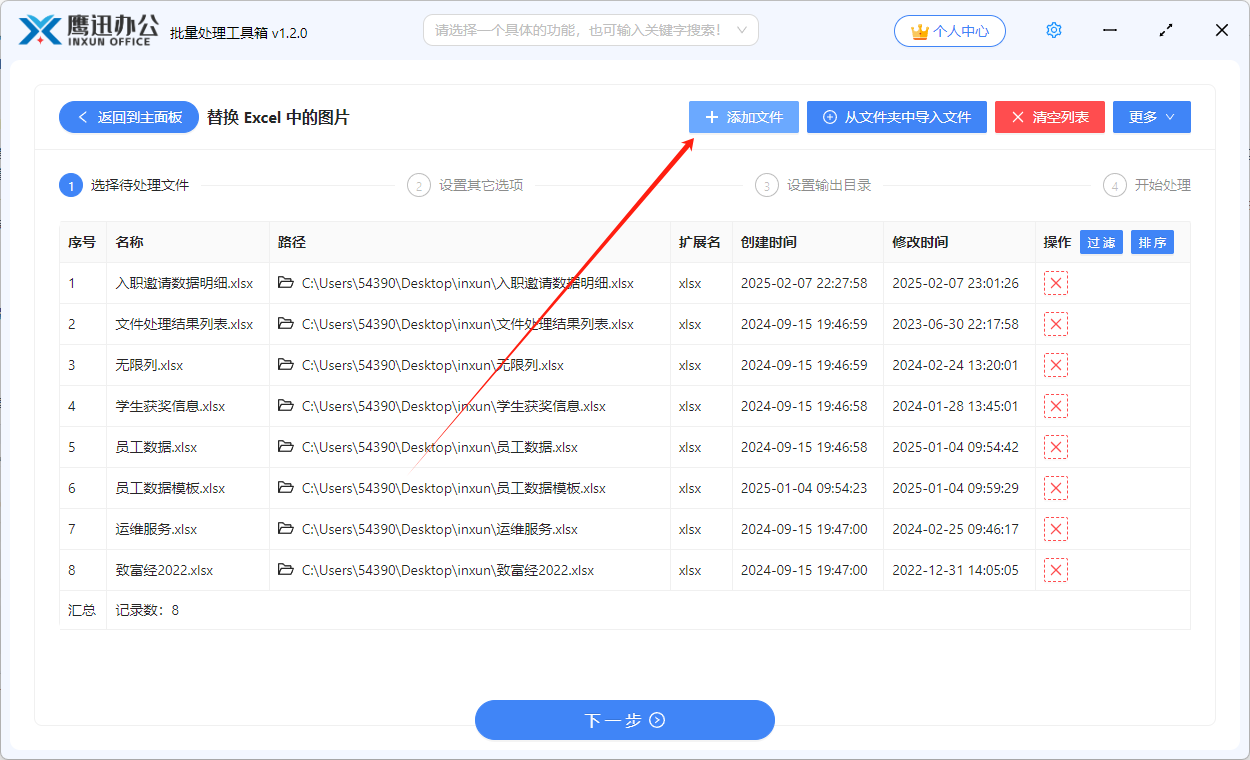Click the folder icon beside 员工数据.xlsx path
Image resolution: width=1250 pixels, height=760 pixels.
pos(285,447)
